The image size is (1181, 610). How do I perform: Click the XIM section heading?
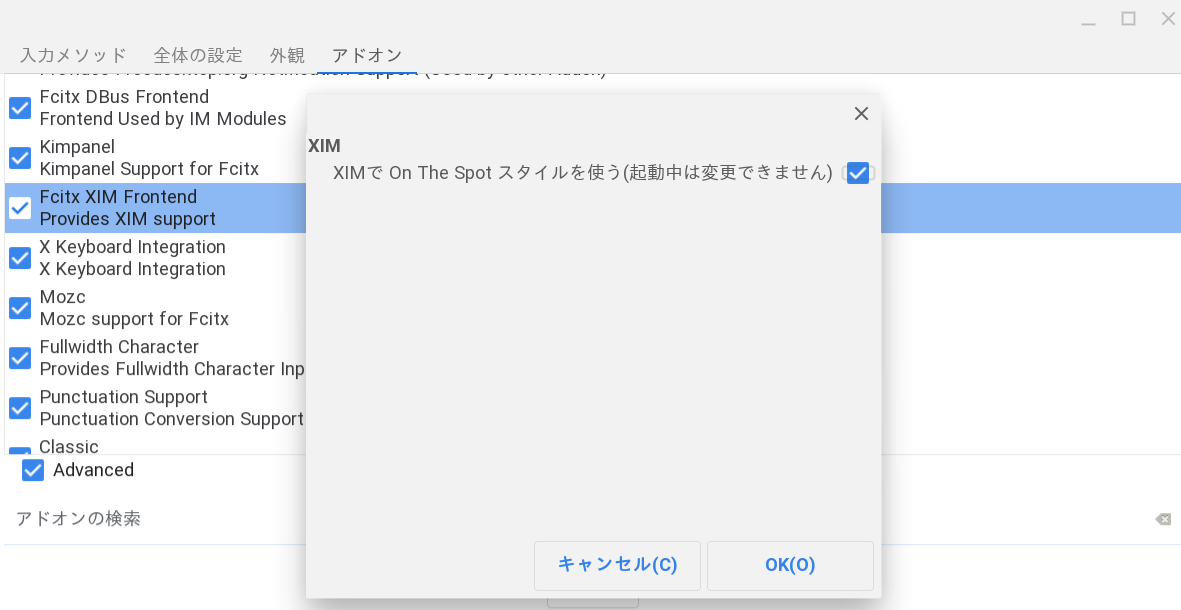(x=325, y=146)
